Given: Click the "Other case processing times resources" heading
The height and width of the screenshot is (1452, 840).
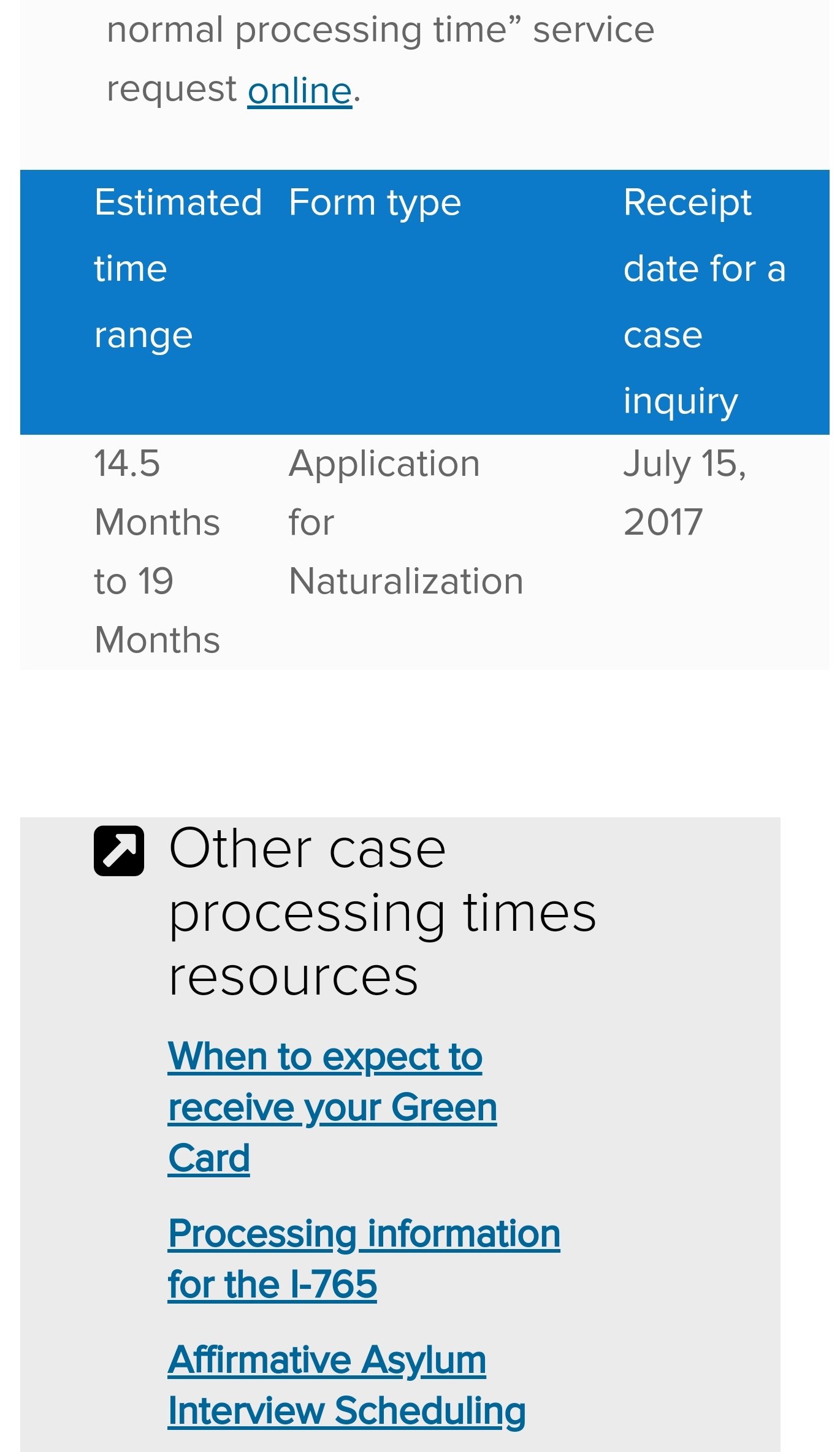Looking at the screenshot, I should tap(383, 912).
